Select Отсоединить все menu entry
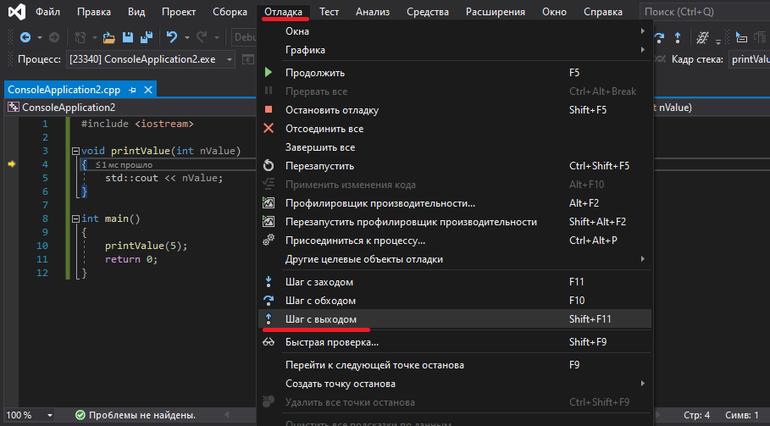The height and width of the screenshot is (426, 770). tap(455, 128)
